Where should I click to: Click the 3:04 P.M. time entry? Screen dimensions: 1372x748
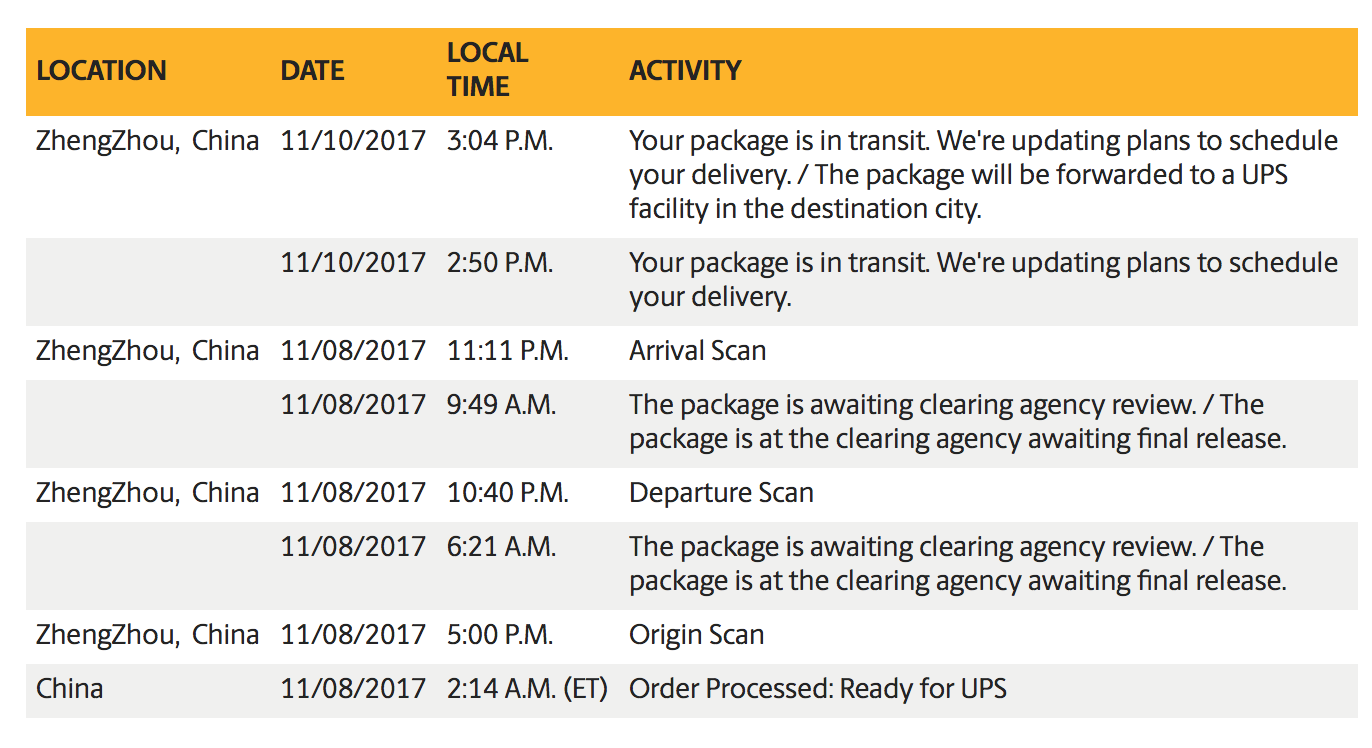tap(500, 141)
